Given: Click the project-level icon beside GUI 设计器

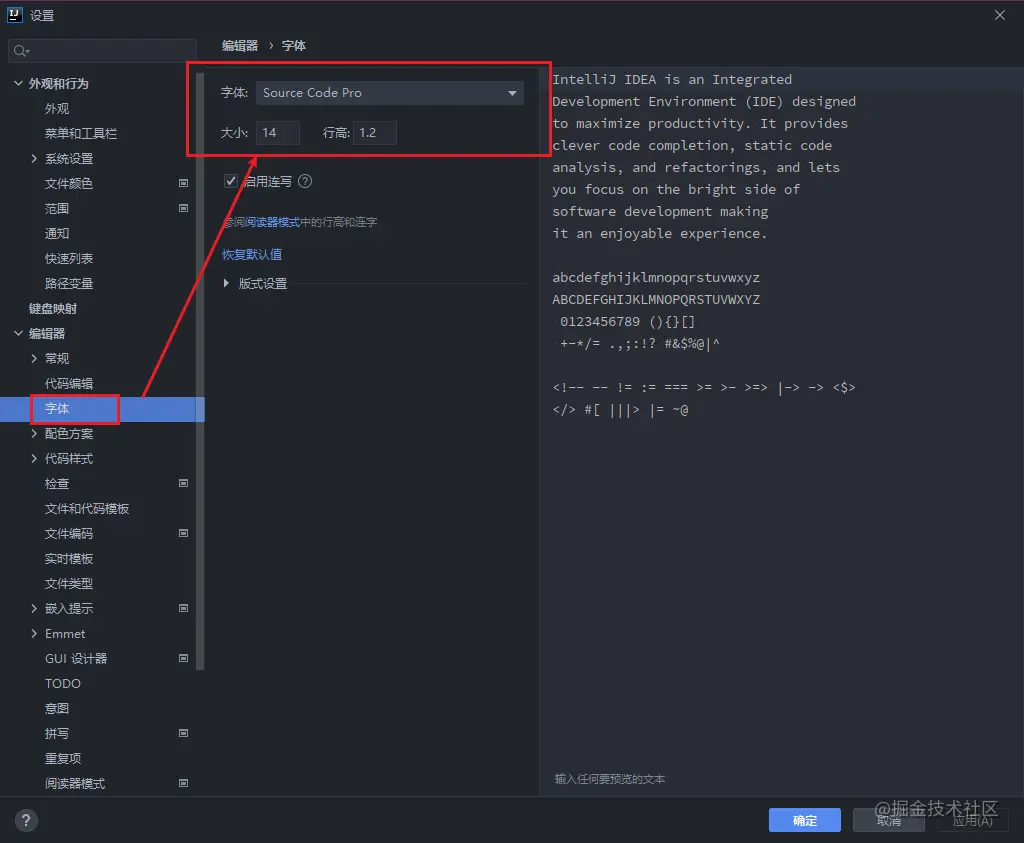Looking at the screenshot, I should [184, 658].
